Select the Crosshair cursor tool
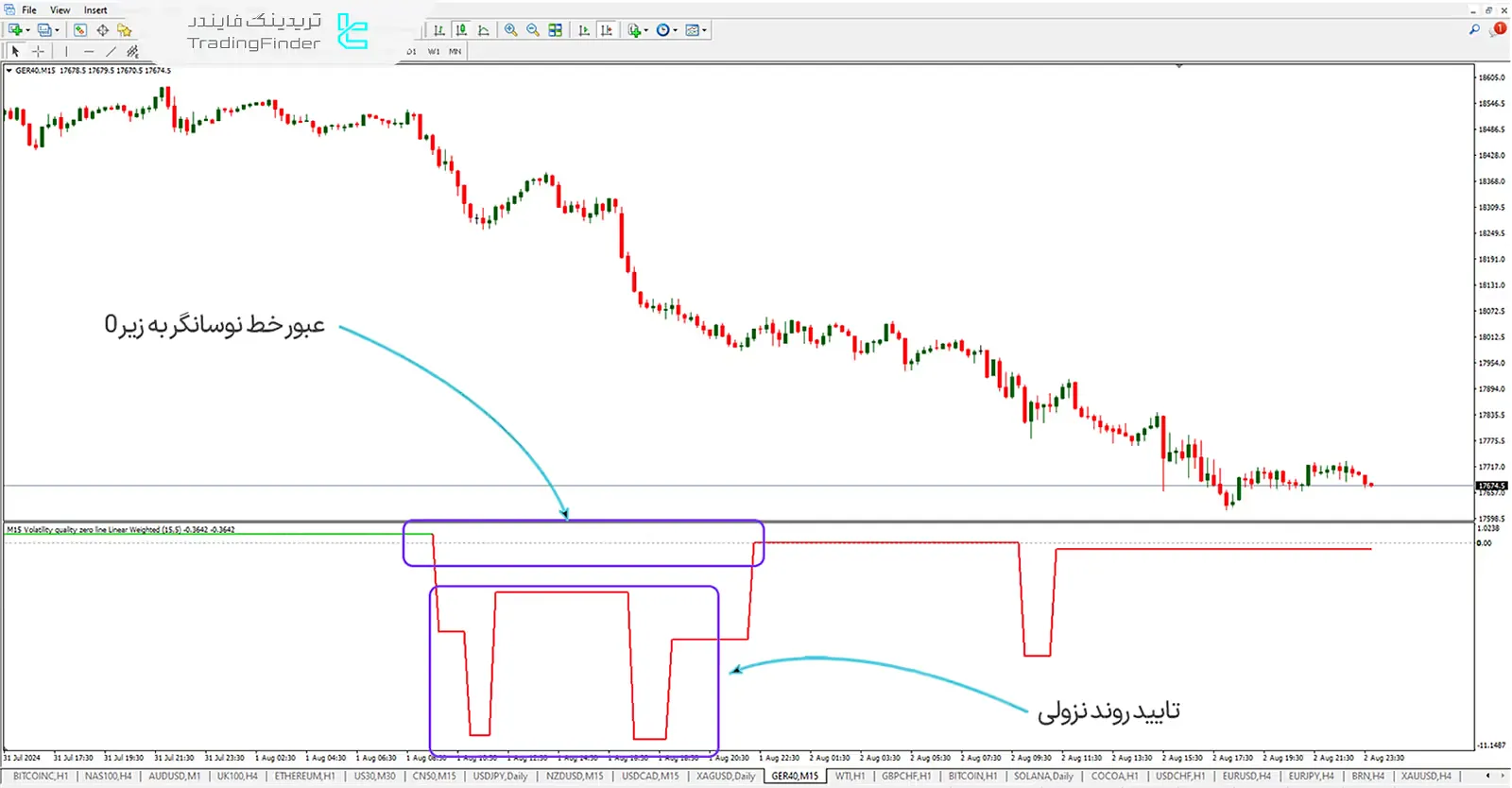Screen dimensions: 1512x788 pos(38,52)
